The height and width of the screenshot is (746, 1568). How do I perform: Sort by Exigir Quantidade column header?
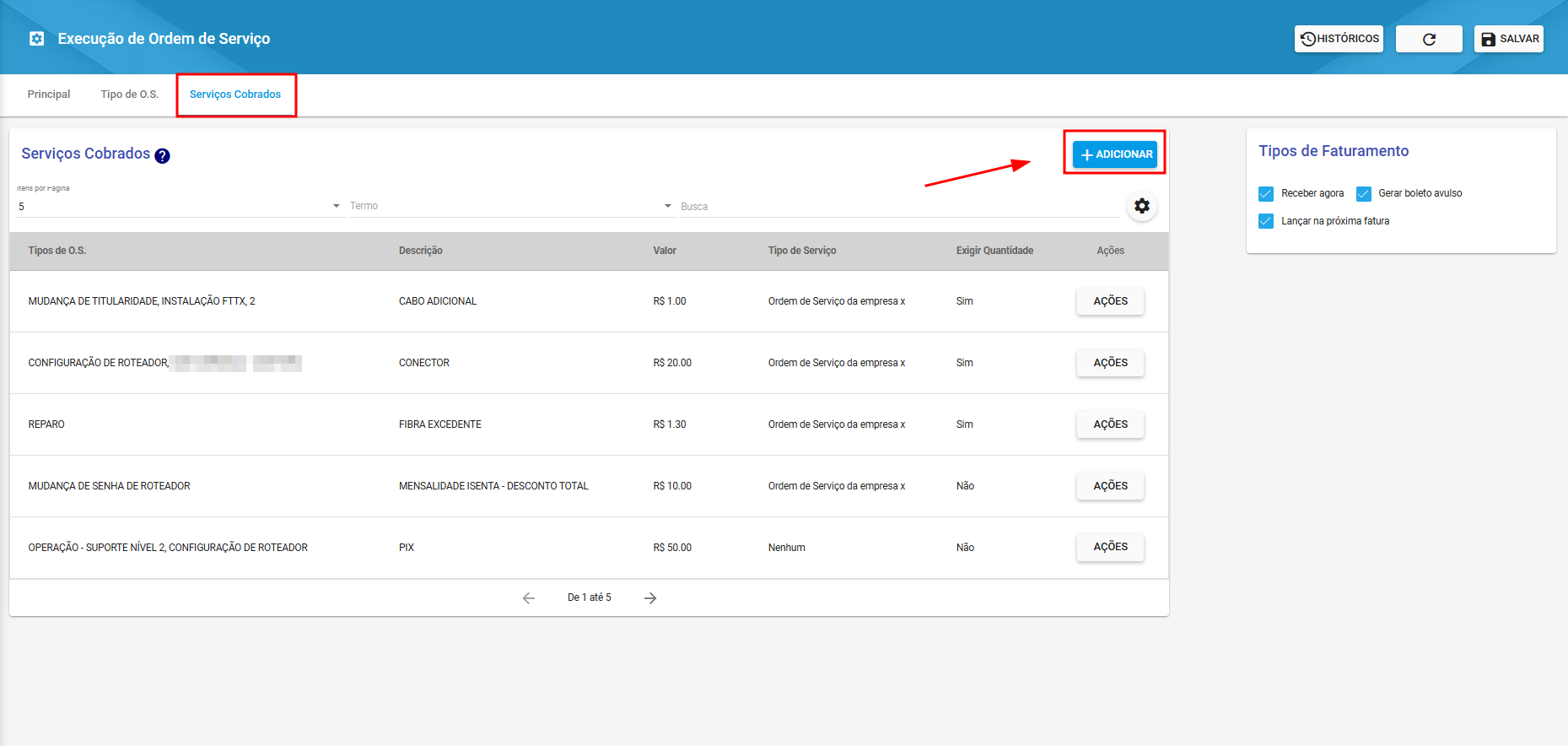pos(994,251)
